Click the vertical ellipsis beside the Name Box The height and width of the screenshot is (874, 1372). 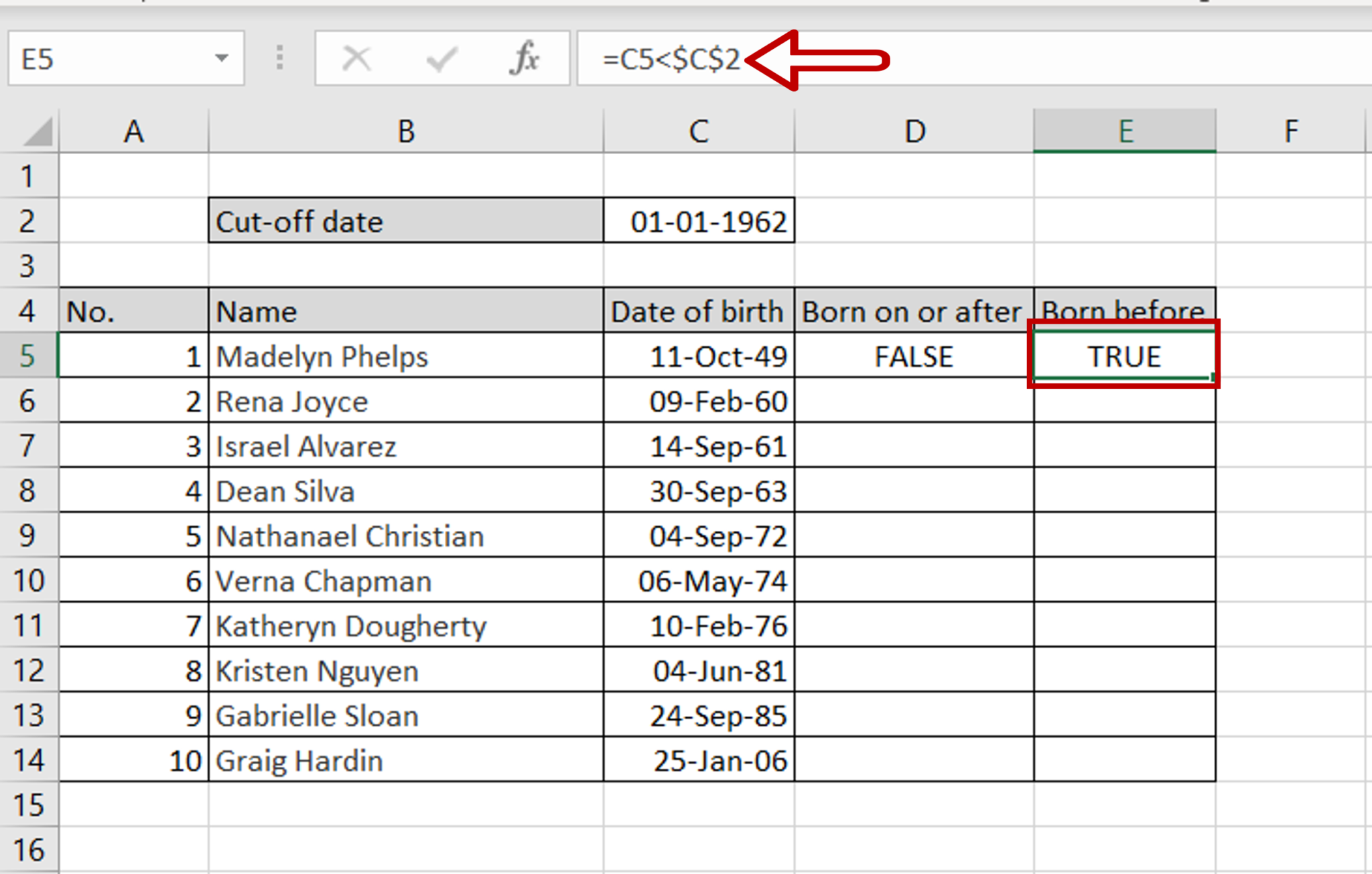[279, 59]
